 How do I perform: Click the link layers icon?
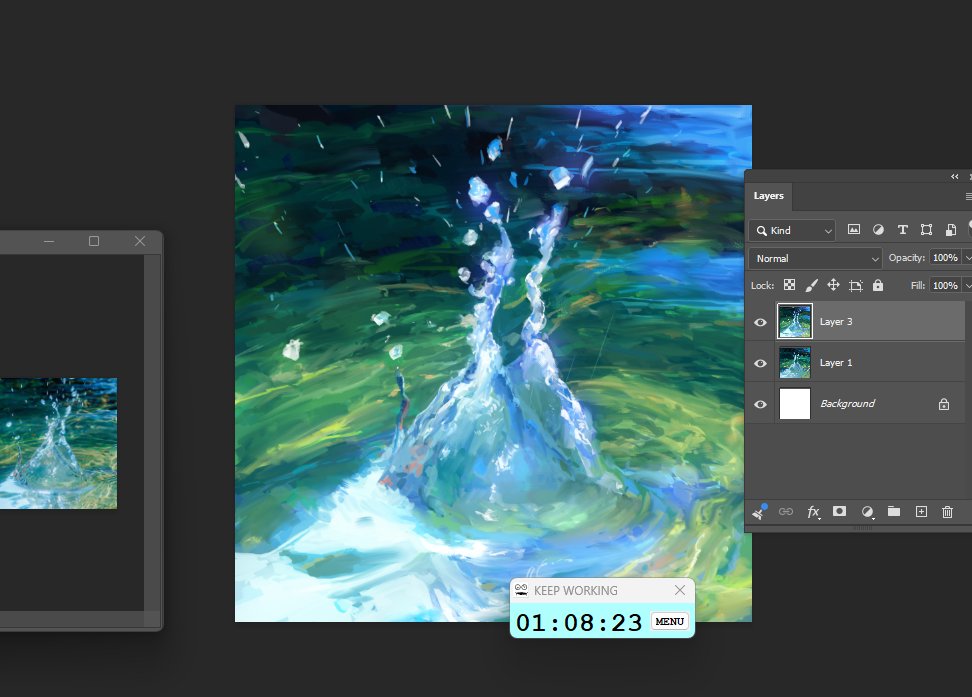pos(785,512)
